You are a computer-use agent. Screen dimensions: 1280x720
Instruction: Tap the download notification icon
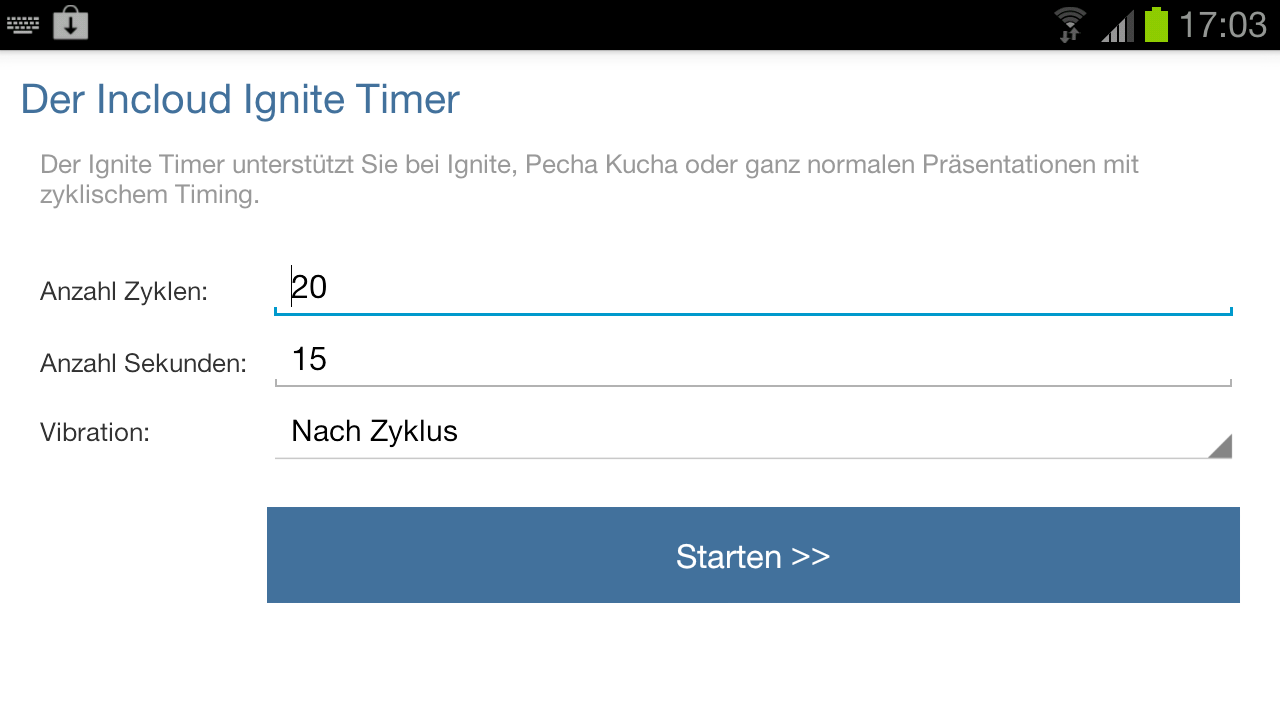point(70,23)
